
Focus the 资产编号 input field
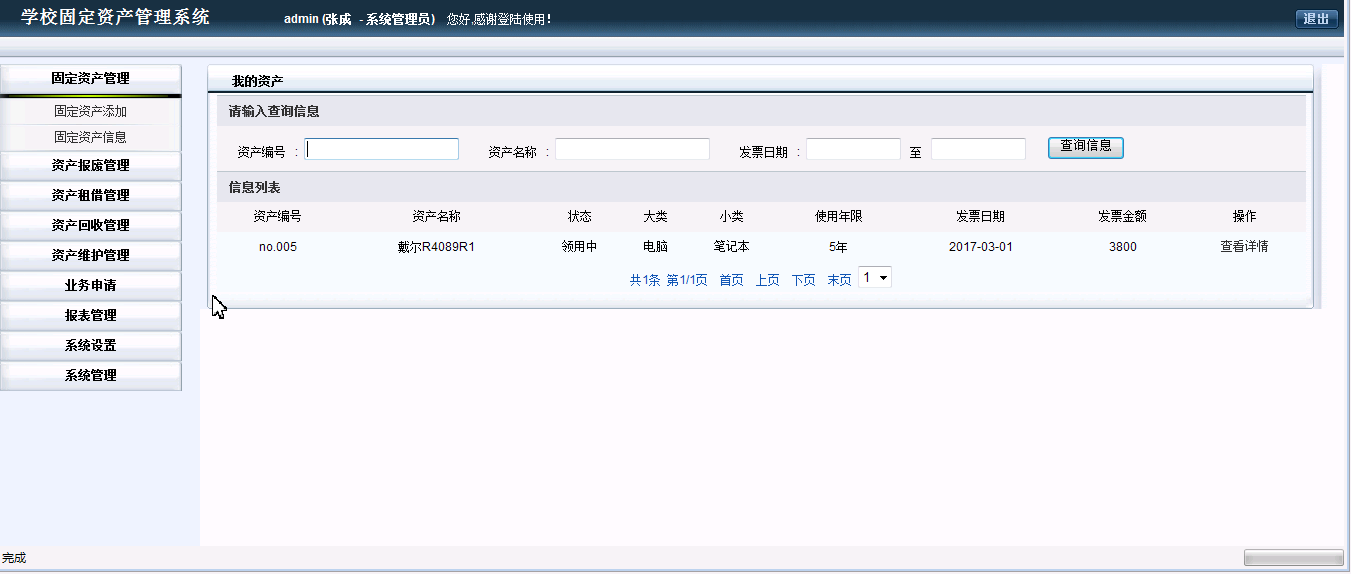(382, 149)
